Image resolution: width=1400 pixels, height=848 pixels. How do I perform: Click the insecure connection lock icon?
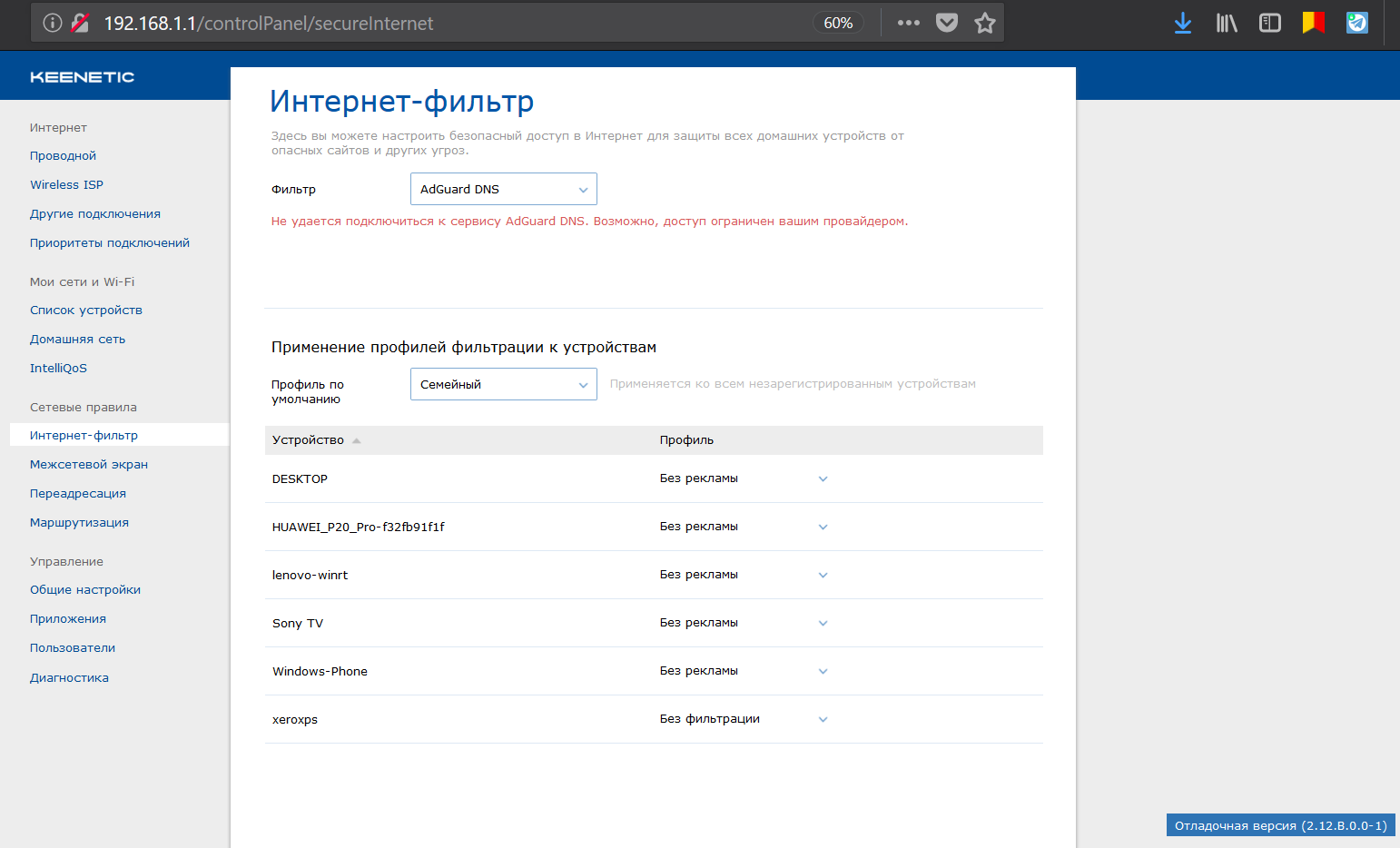pos(80,23)
